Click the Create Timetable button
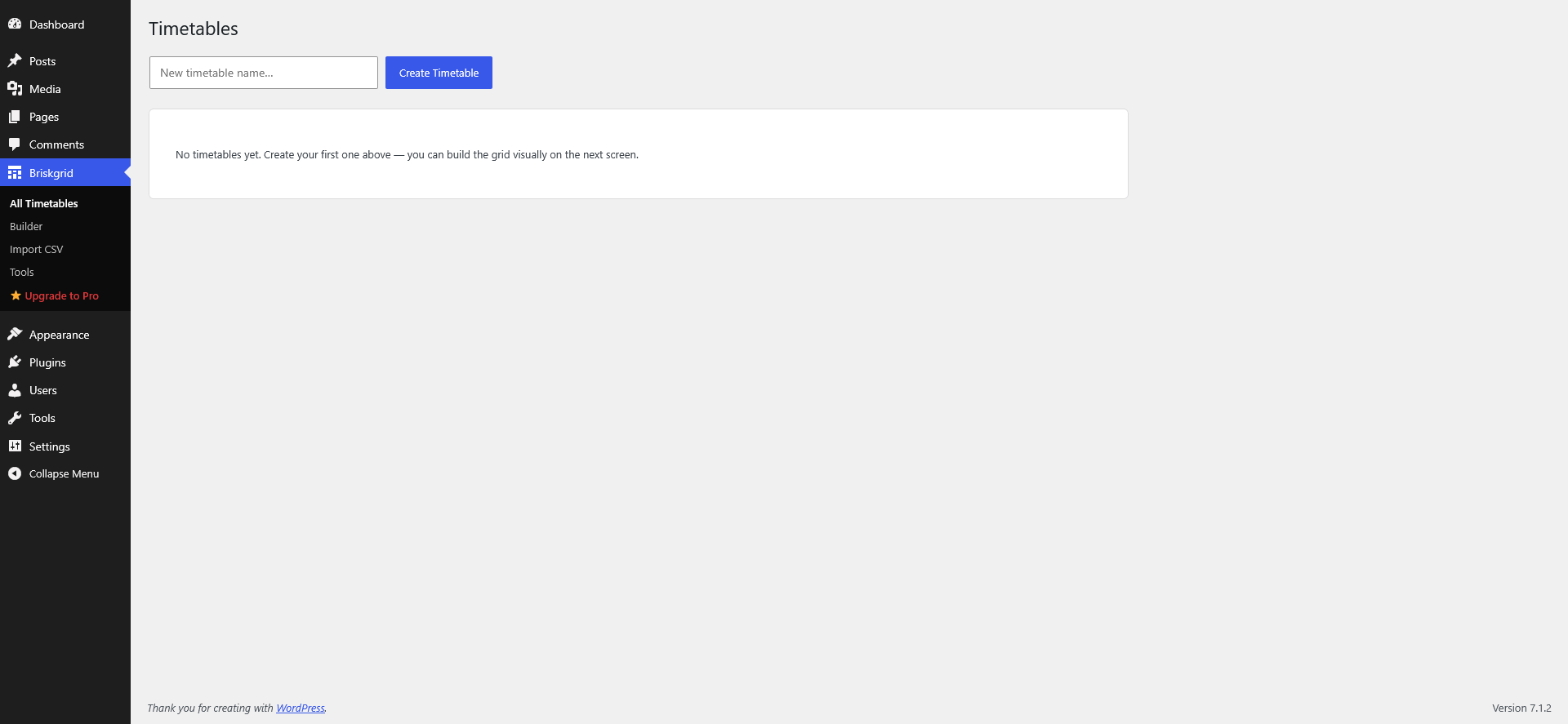Screen dimensions: 1568x724 pos(439,73)
